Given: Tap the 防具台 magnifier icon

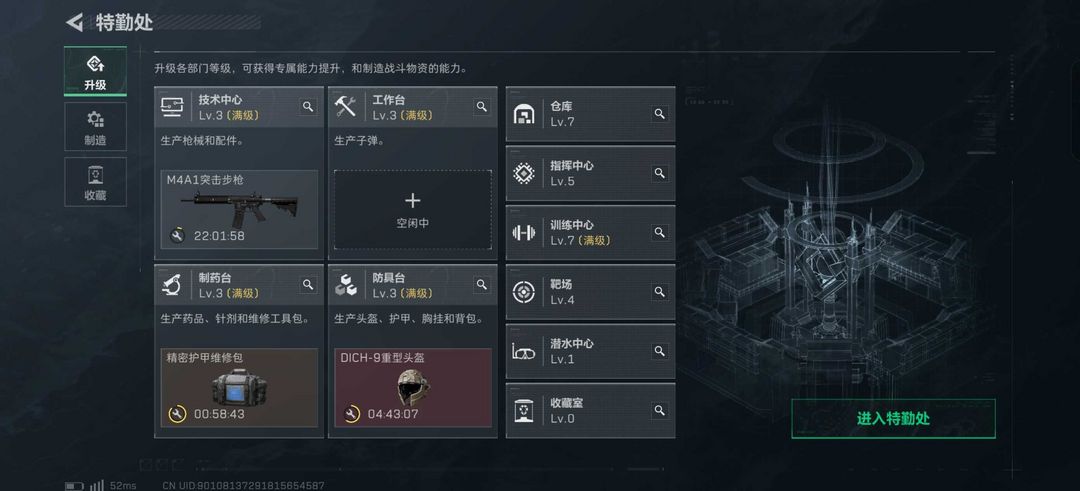Looking at the screenshot, I should (481, 284).
